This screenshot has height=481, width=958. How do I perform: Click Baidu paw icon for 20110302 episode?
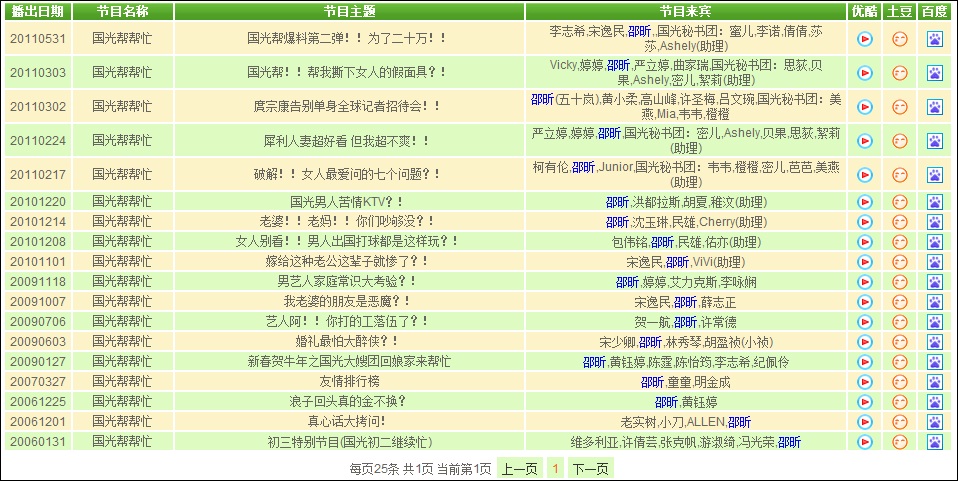[935, 107]
